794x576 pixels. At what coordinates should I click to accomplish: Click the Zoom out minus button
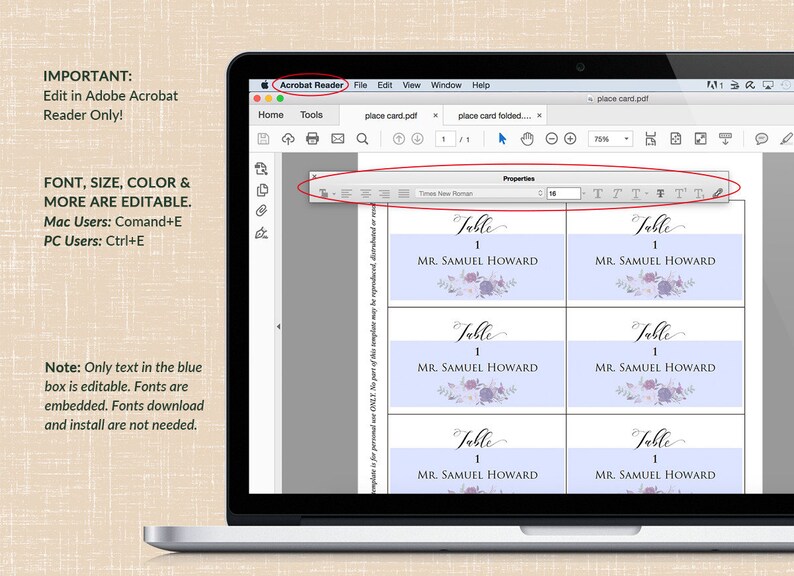pyautogui.click(x=551, y=139)
